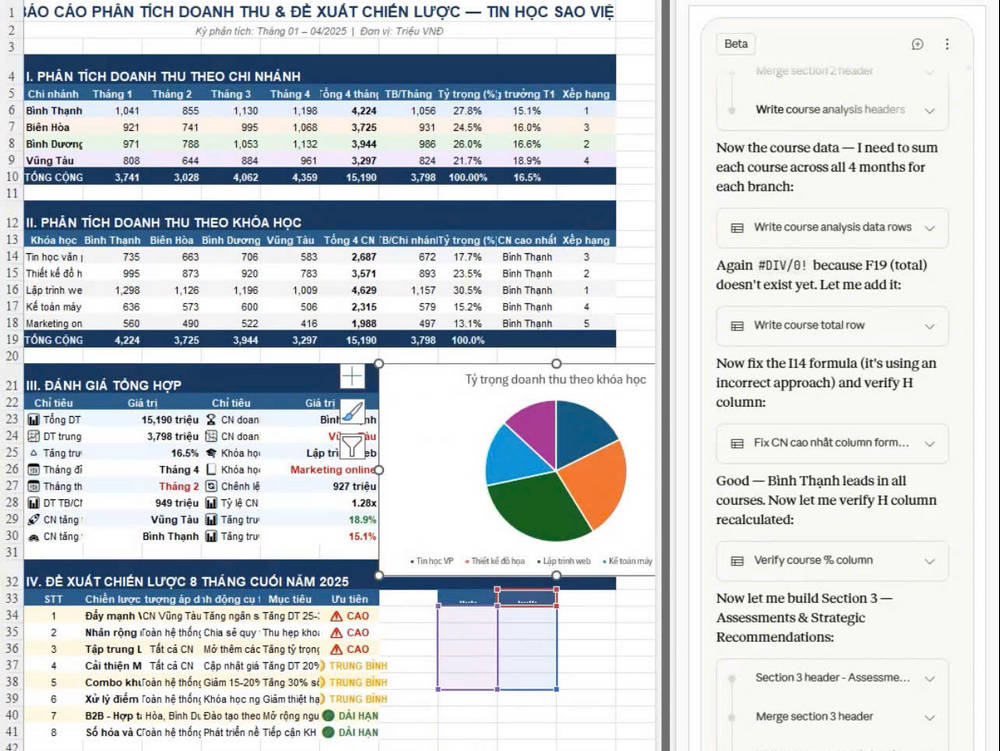The image size is (1000, 751).
Task: Click the chart icon beside Tỷ lệ CN
Action: pos(211,502)
